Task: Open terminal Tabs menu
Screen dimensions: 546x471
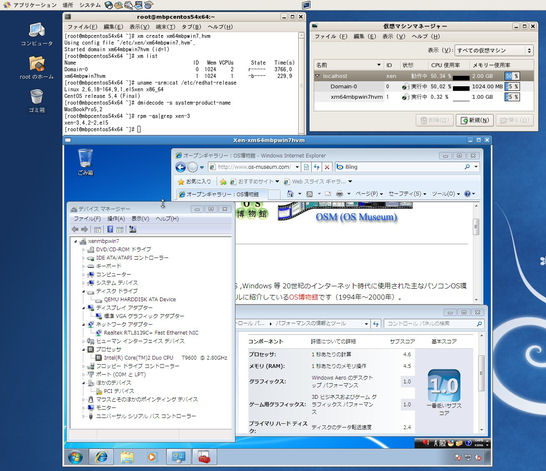Action: pos(191,27)
